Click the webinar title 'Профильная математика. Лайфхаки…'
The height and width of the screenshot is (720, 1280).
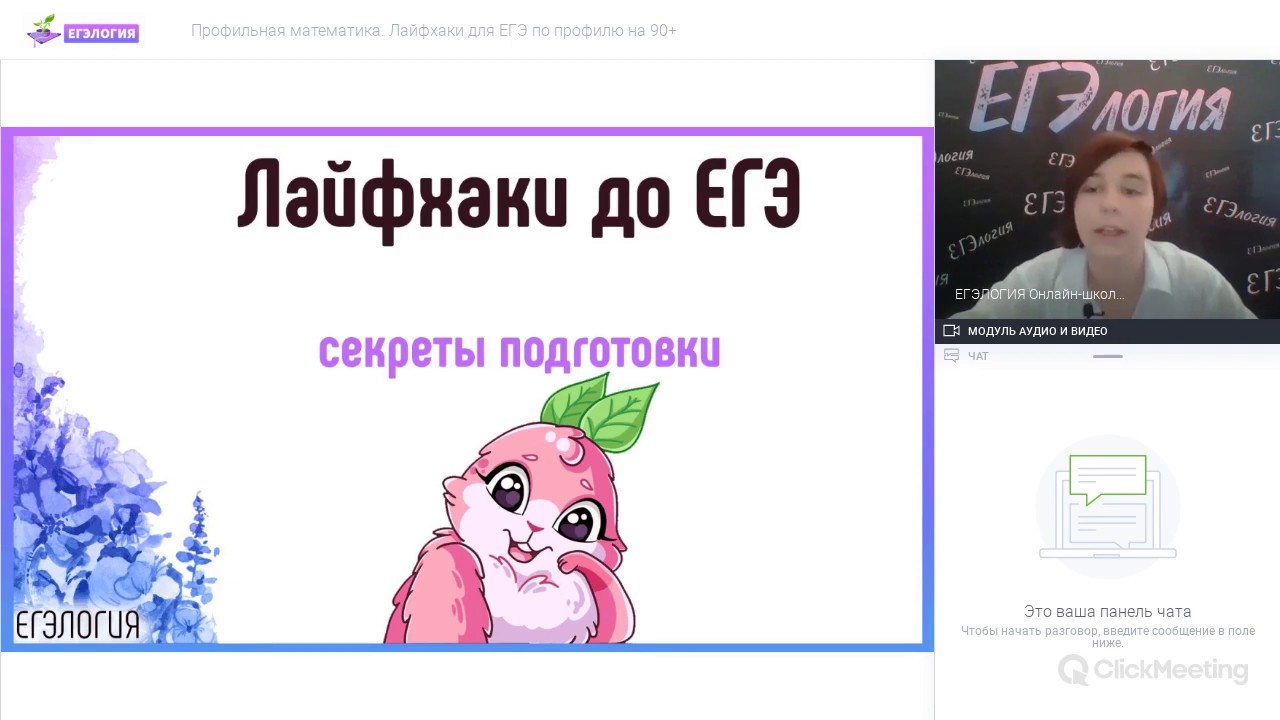click(434, 31)
